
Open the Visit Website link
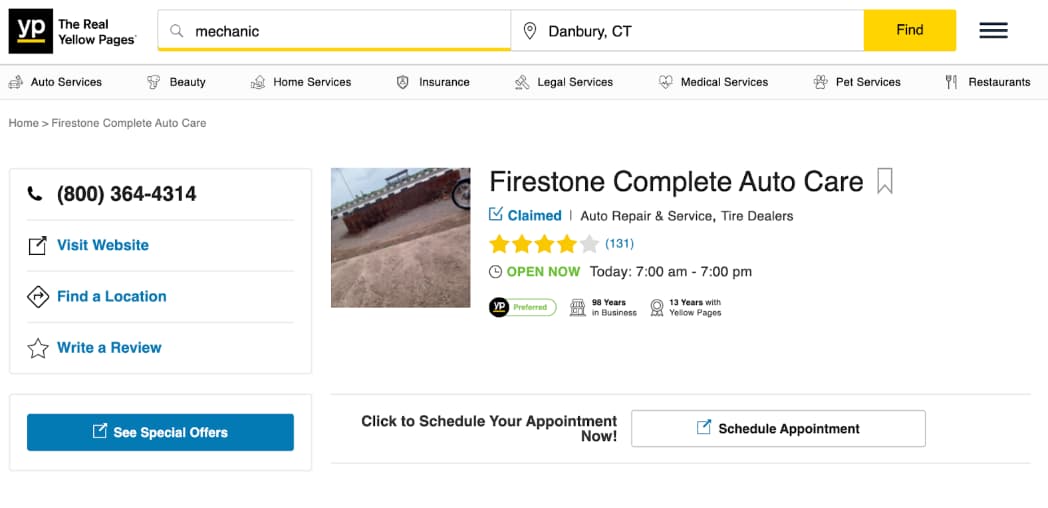click(x=103, y=245)
